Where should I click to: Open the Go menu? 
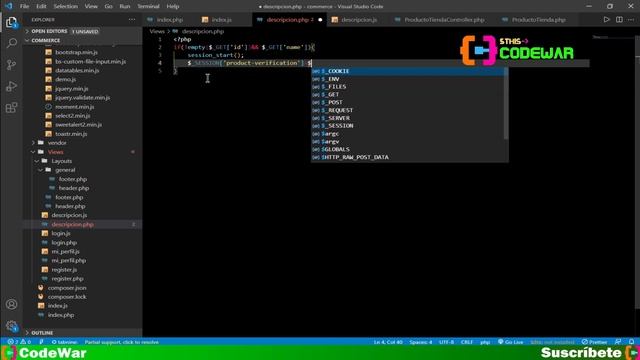coord(108,7)
